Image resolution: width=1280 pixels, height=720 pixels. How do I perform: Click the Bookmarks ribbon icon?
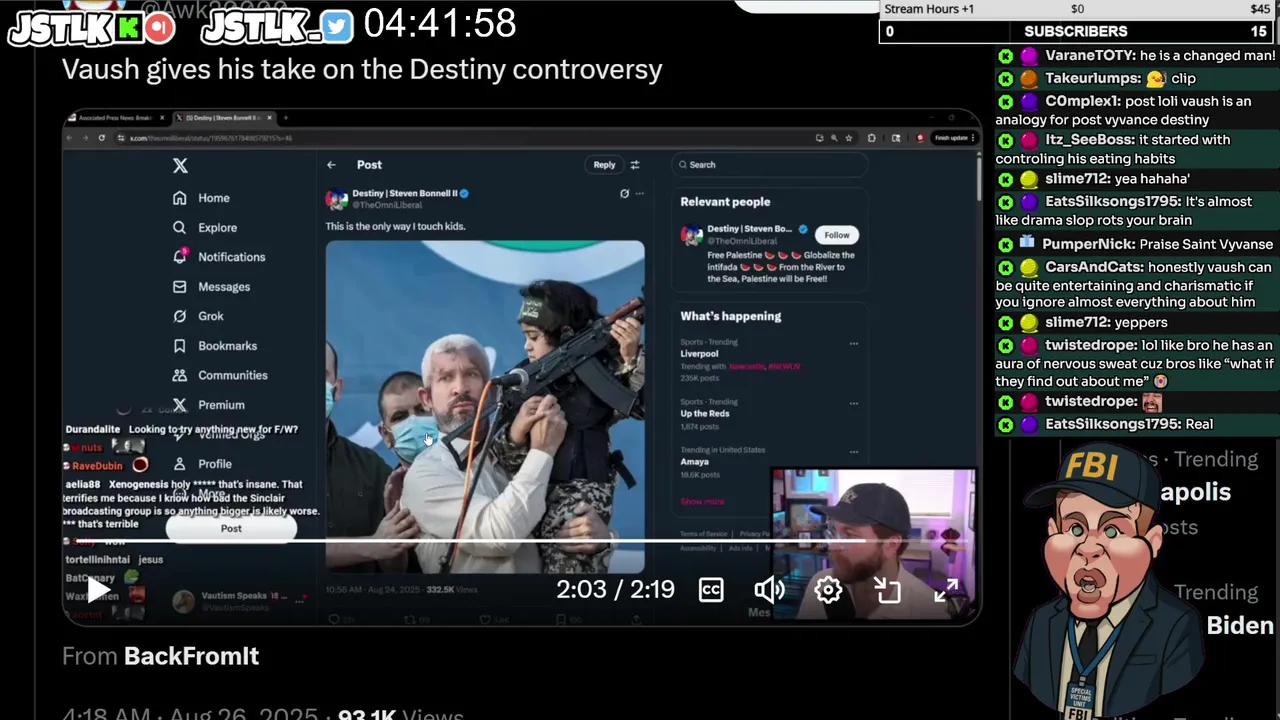[x=179, y=346]
